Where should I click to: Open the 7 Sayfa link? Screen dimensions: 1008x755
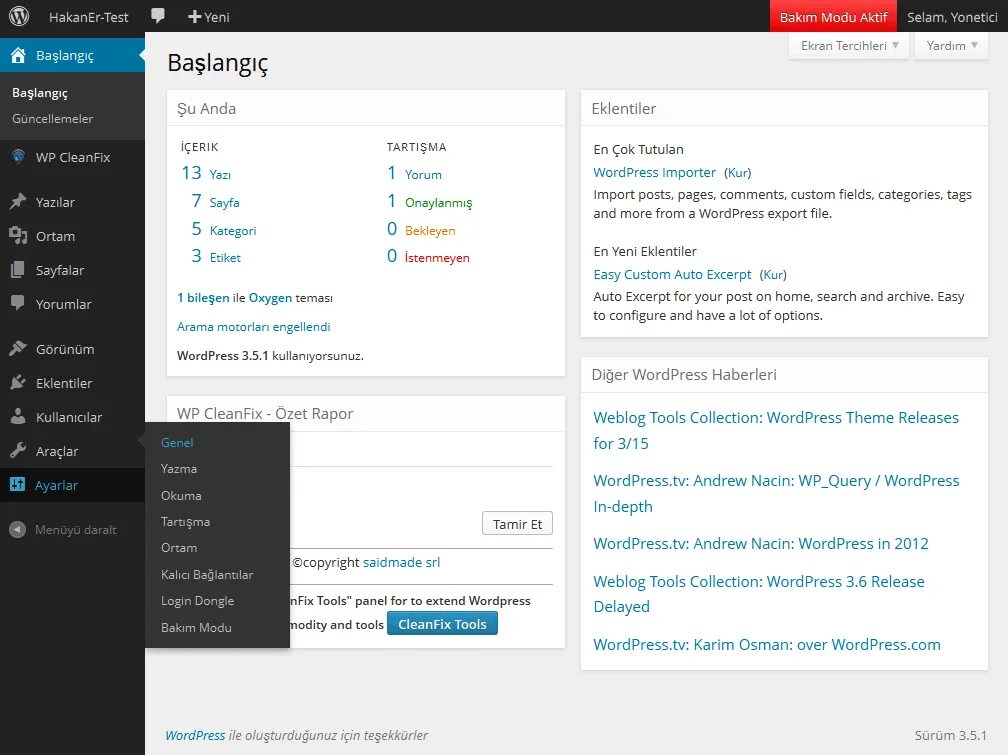(x=215, y=202)
